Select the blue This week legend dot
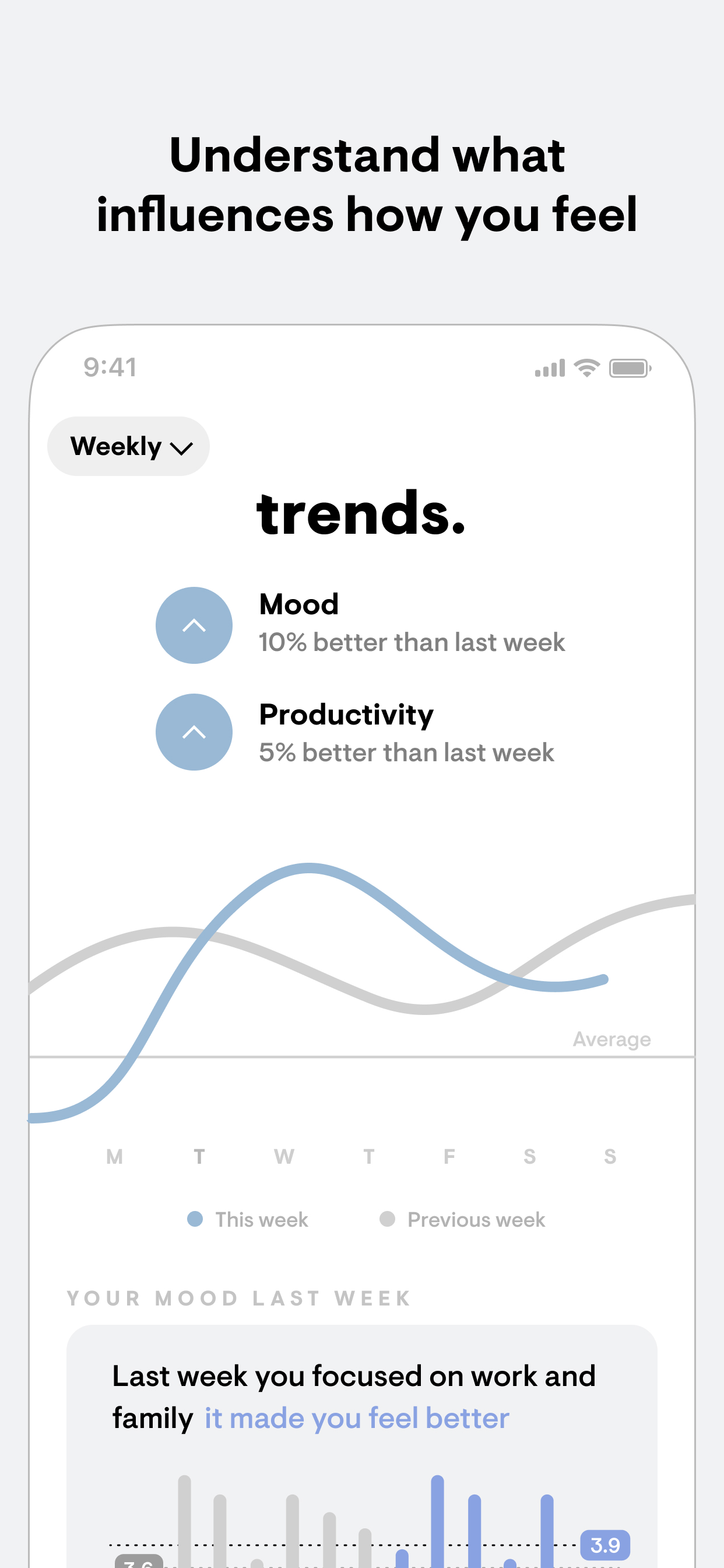Image resolution: width=724 pixels, height=1568 pixels. [x=195, y=1219]
